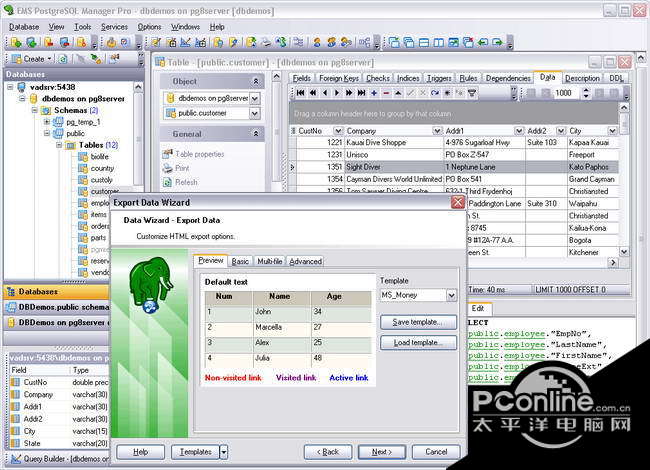This screenshot has height=470, width=650.
Task: Click the green right-arrow next window icon
Action: tap(498, 42)
